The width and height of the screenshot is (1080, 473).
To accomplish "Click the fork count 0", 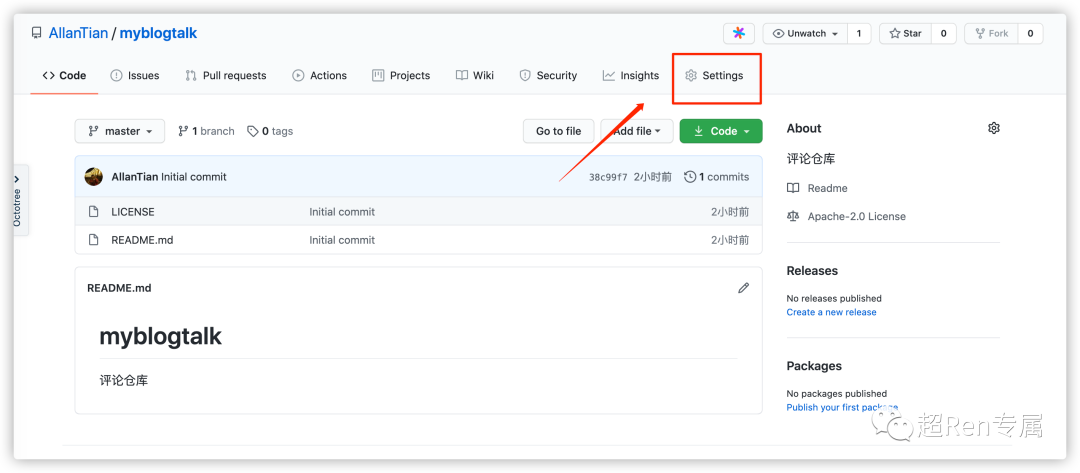I will tap(1030, 33).
